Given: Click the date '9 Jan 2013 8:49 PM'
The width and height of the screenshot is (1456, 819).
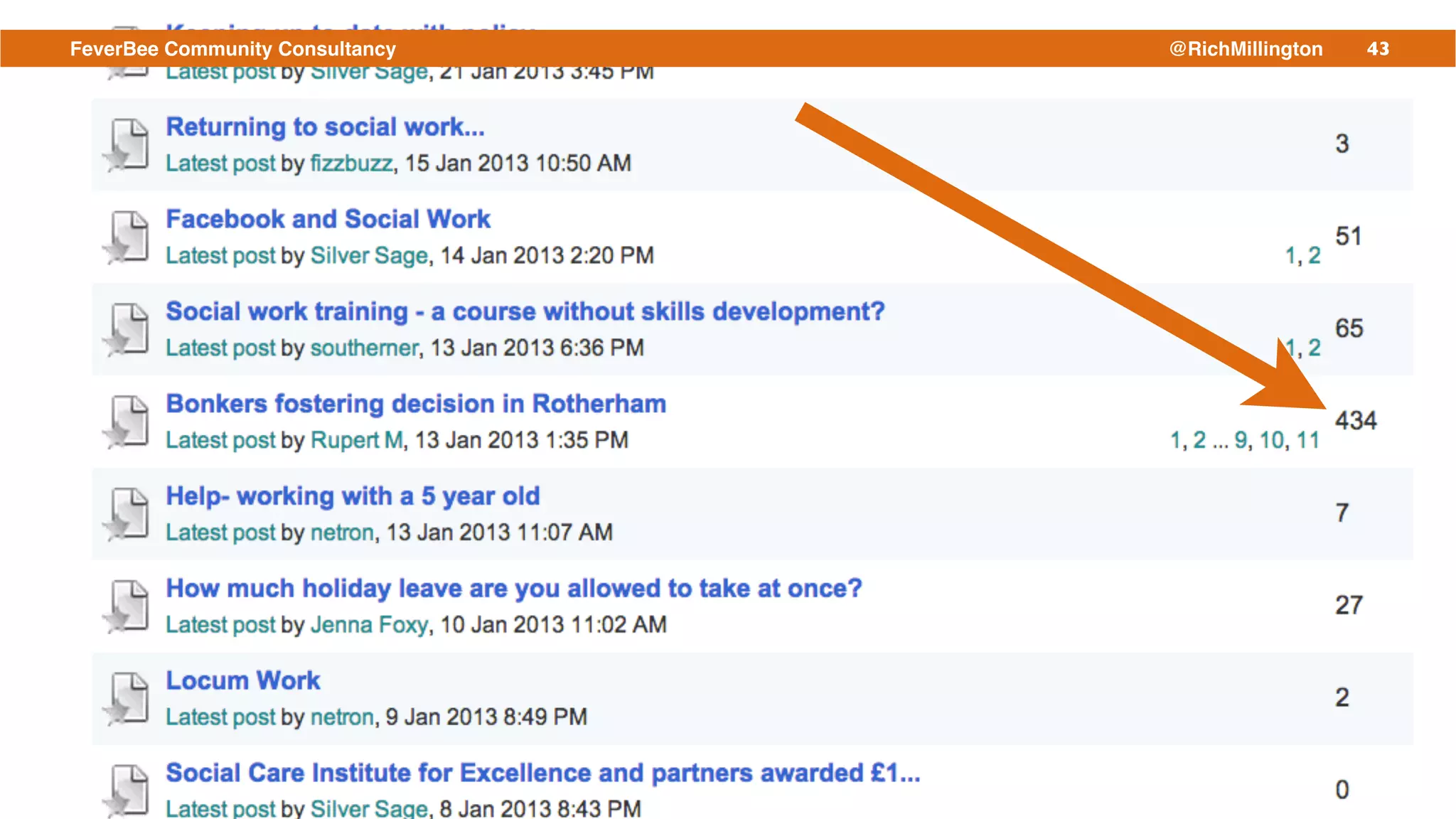Looking at the screenshot, I should point(486,717).
